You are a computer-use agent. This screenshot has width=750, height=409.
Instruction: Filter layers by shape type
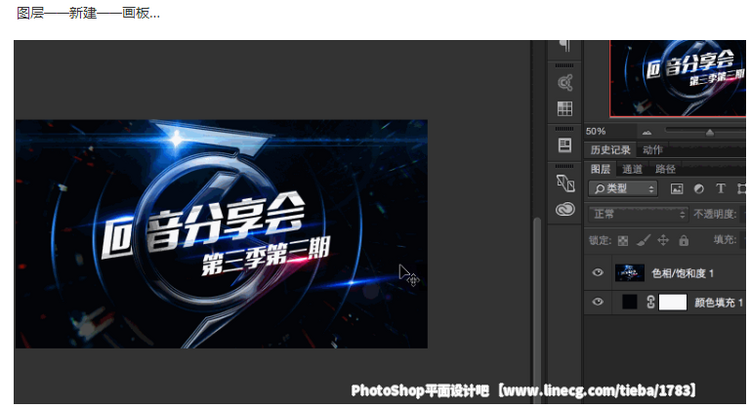[x=741, y=189]
